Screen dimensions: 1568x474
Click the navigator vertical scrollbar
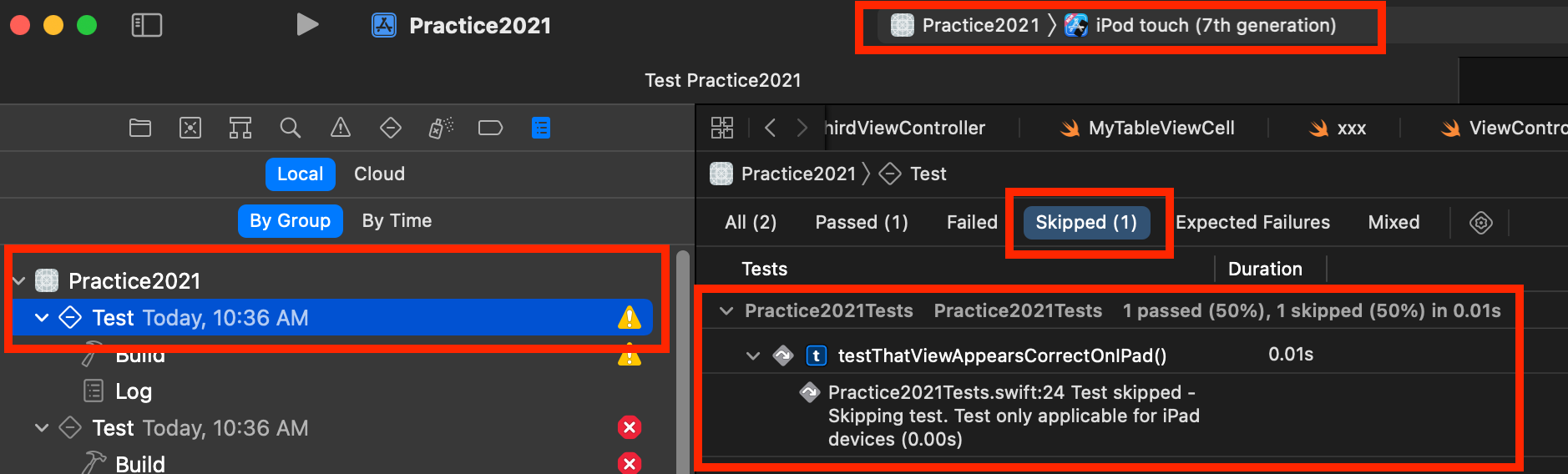(x=683, y=361)
